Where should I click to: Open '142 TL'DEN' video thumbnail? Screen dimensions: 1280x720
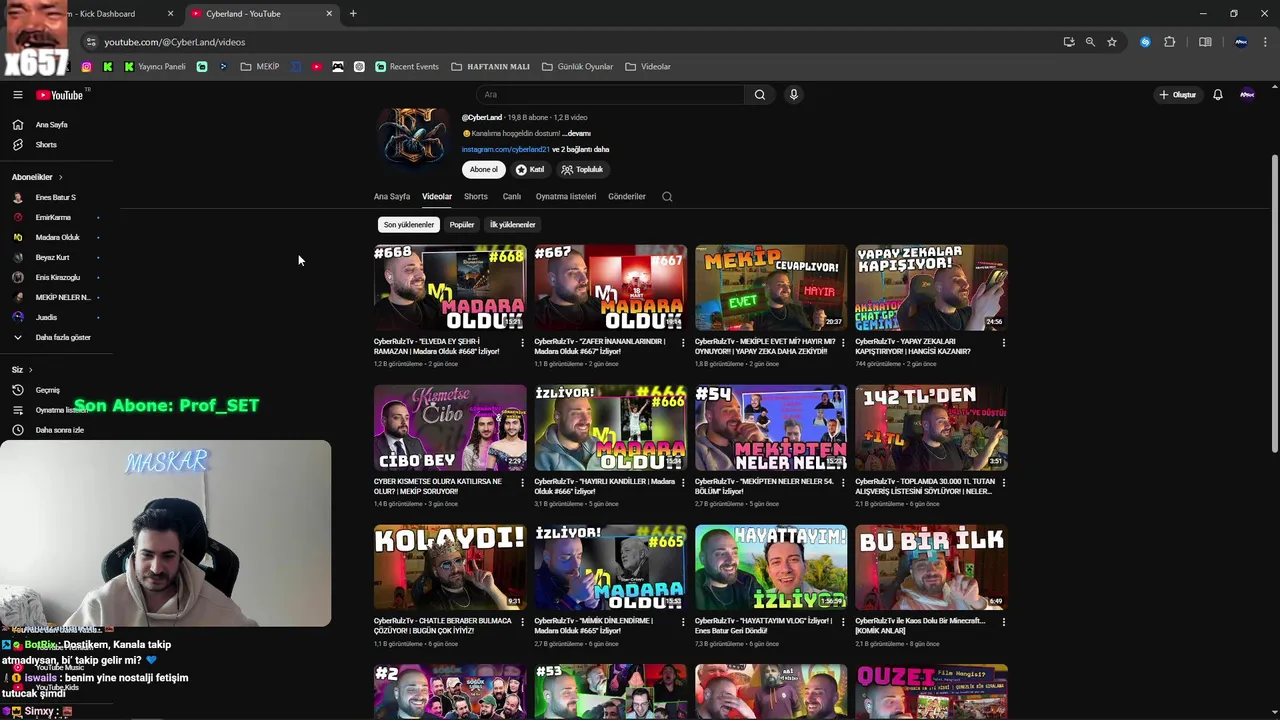pos(931,428)
